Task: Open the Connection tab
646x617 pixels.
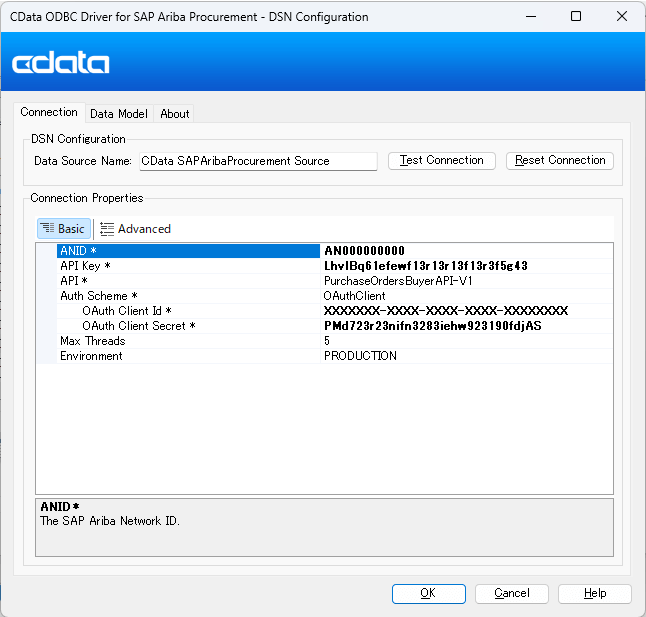Action: (x=49, y=112)
